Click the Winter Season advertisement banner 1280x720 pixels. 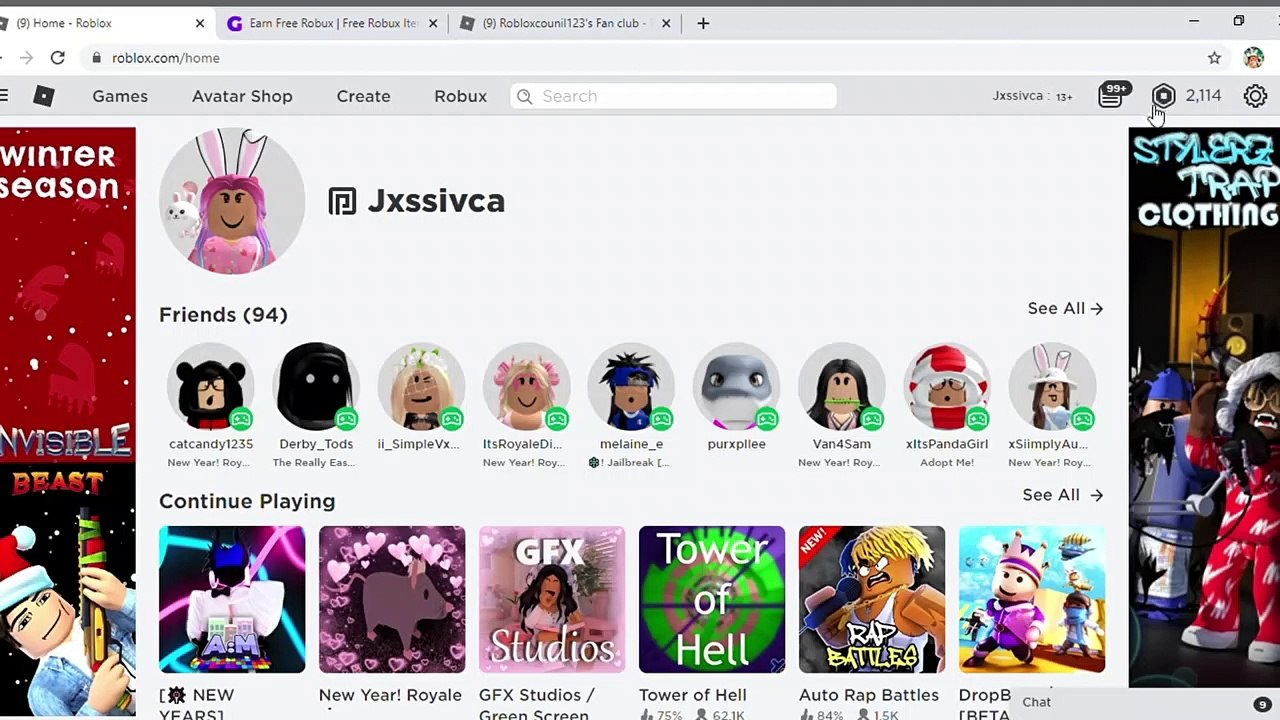68,420
